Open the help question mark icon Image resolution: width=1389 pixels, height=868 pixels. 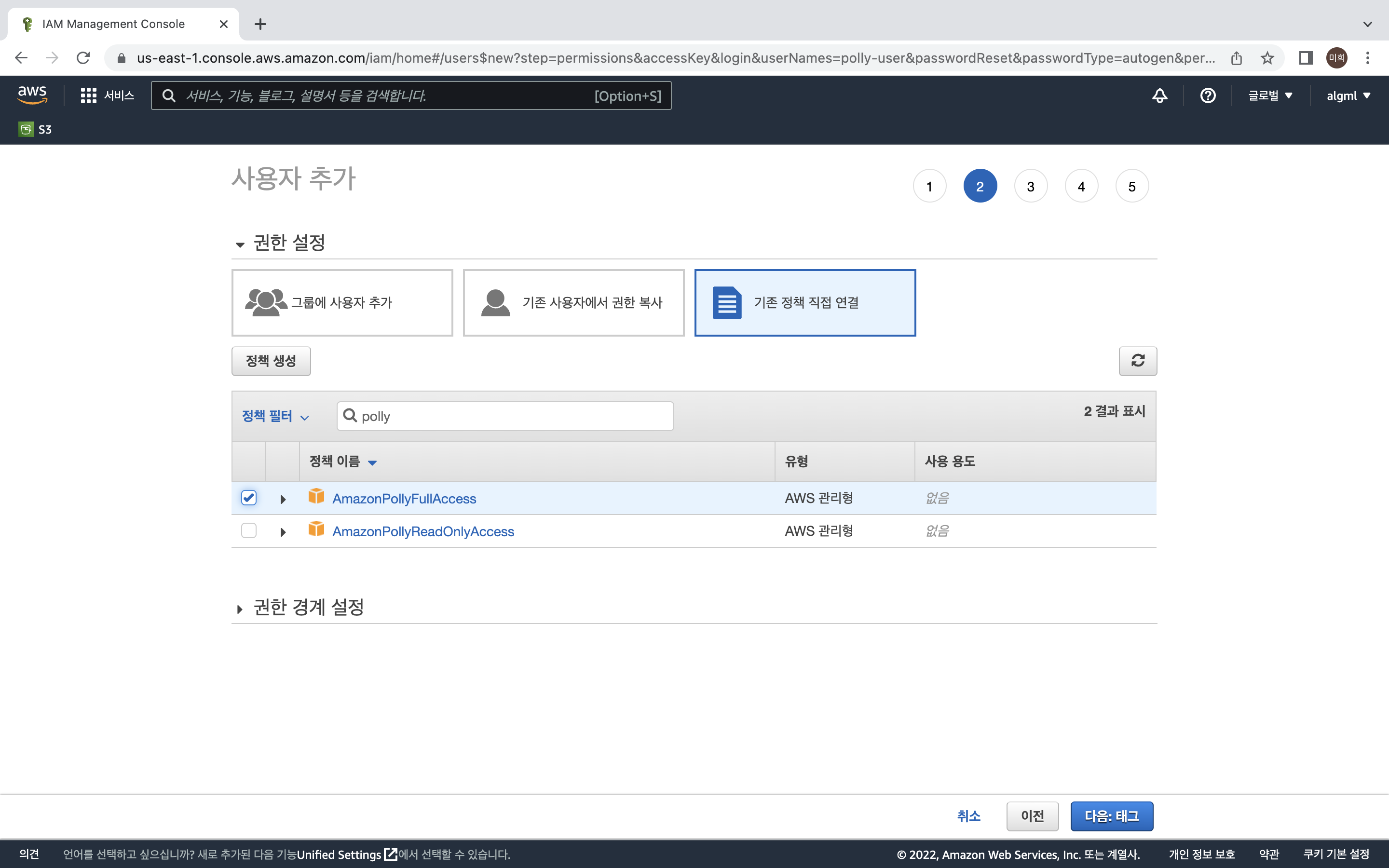click(x=1208, y=95)
